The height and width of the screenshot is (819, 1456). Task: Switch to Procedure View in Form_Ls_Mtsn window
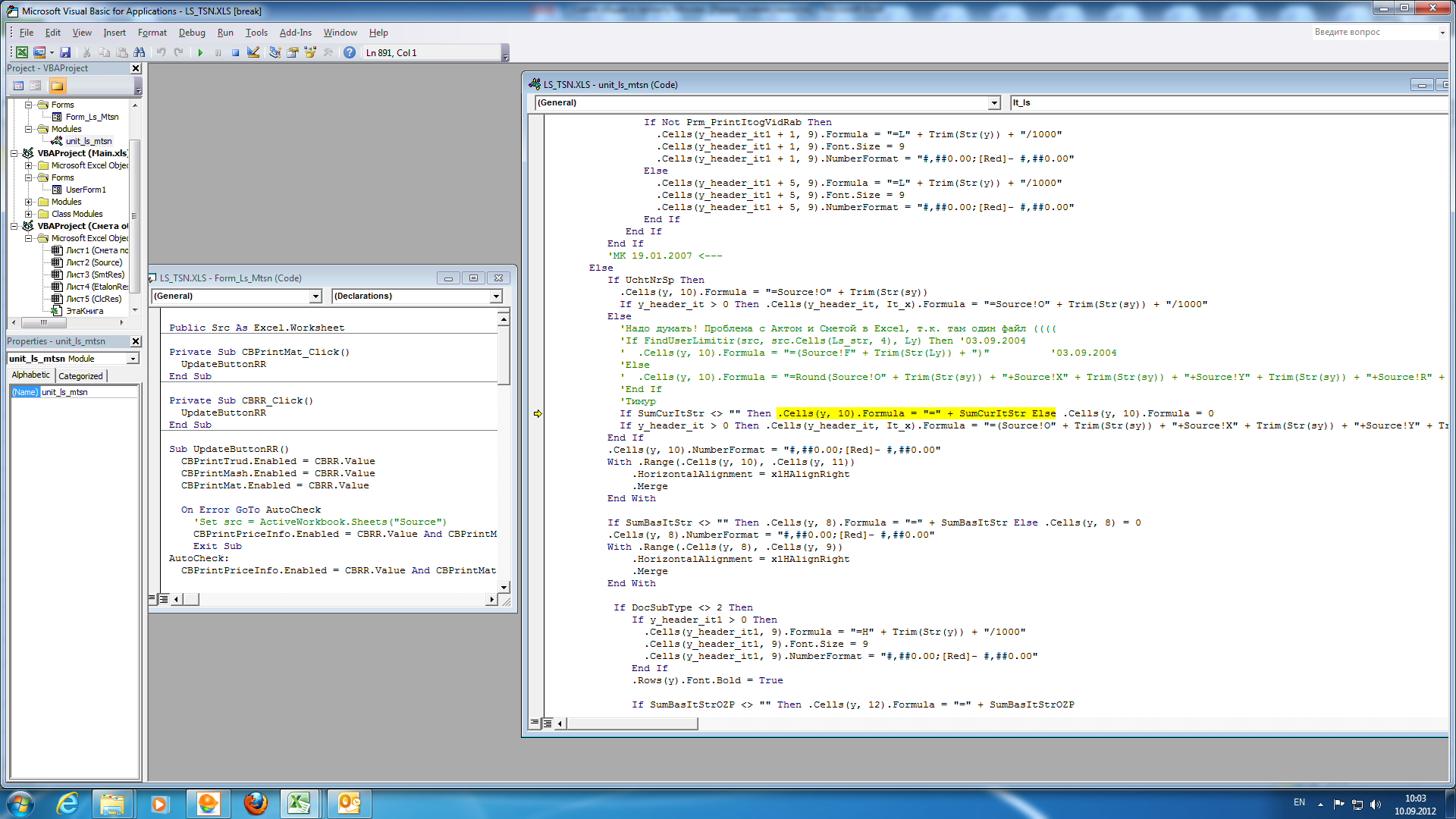pos(152,599)
